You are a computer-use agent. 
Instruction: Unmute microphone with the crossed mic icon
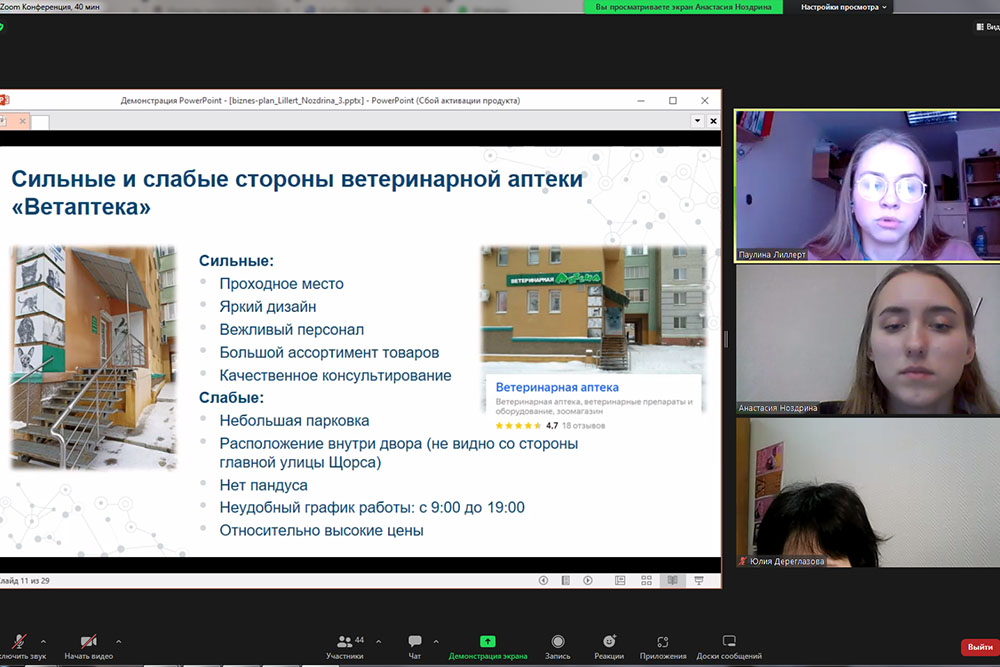[17, 642]
